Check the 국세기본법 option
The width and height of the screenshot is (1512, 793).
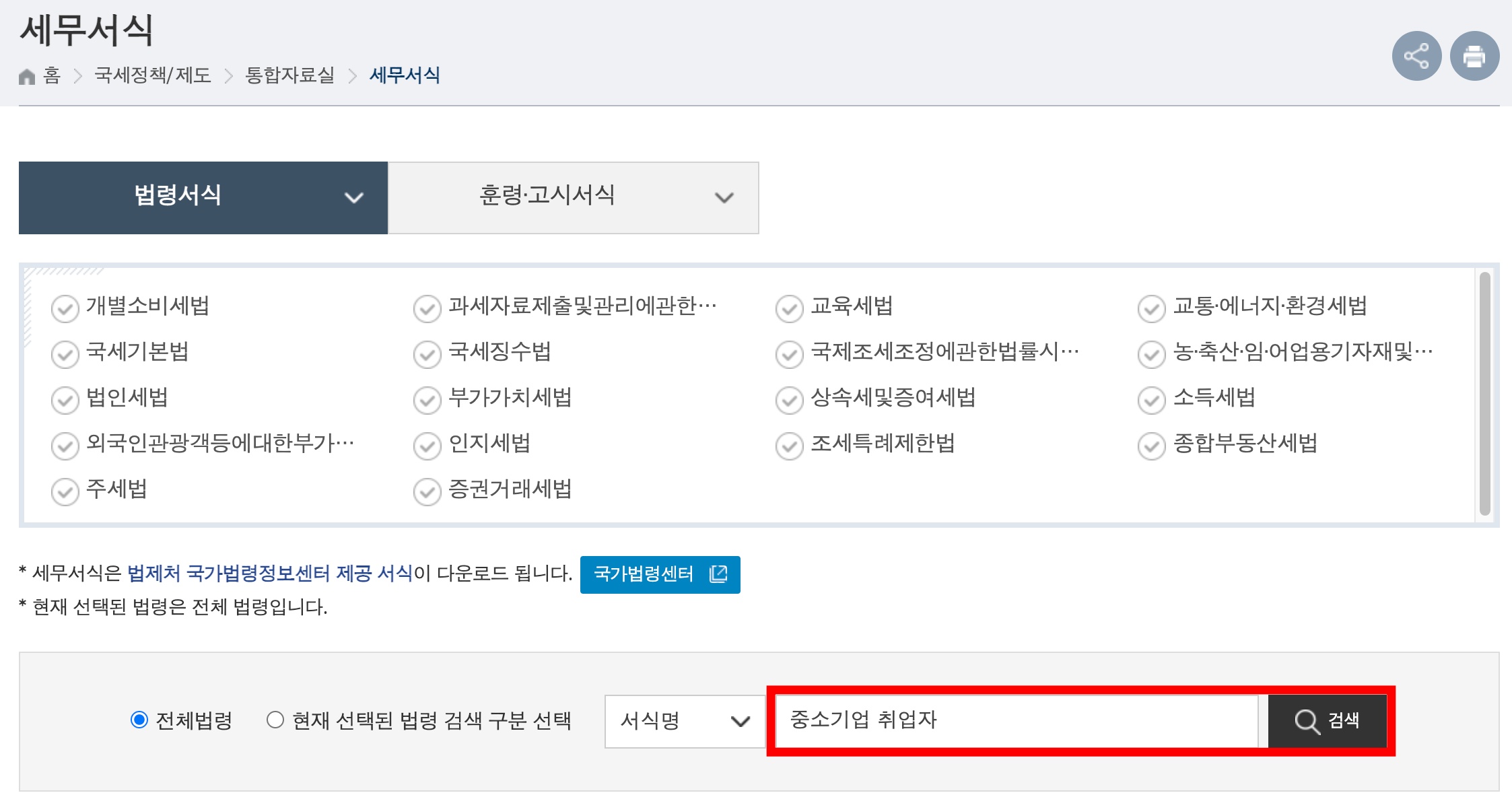click(65, 354)
